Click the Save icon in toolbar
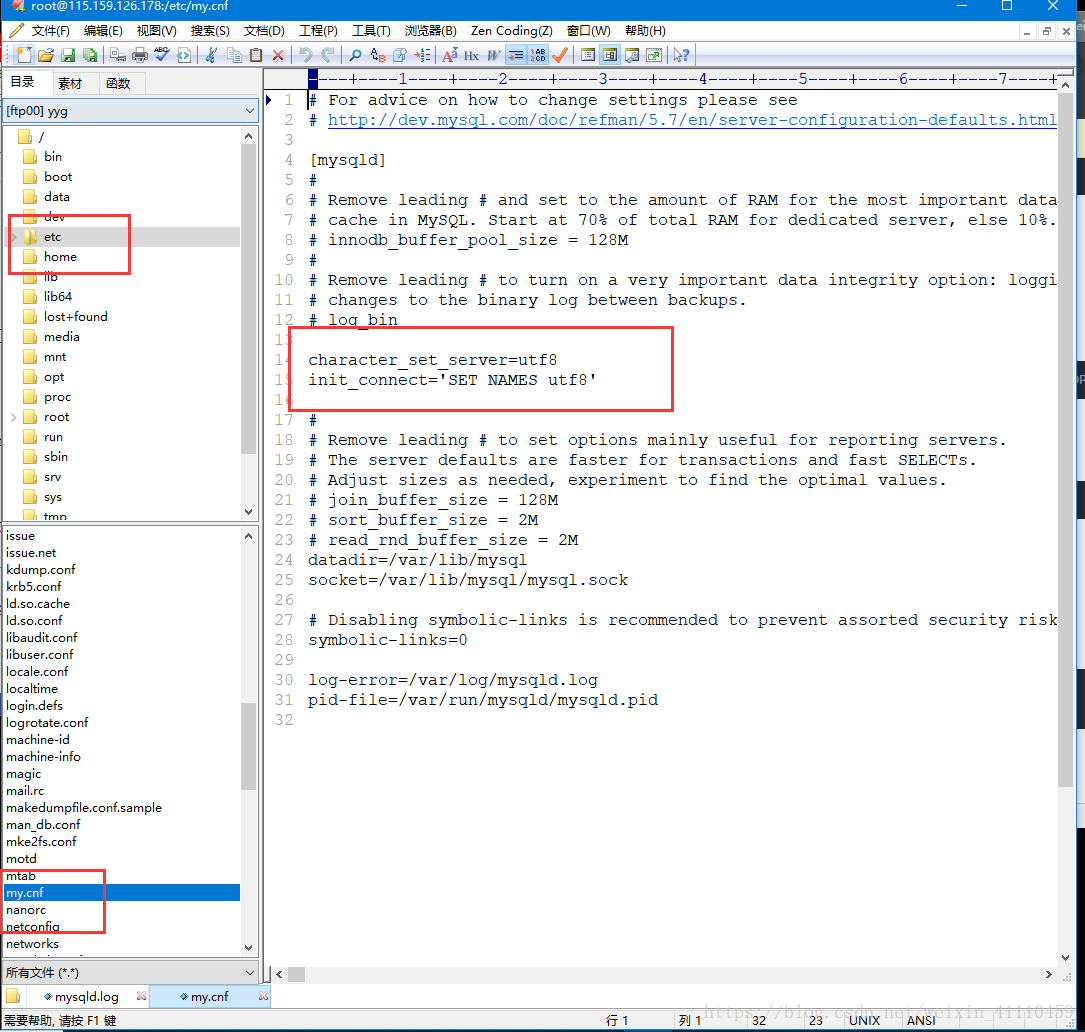1085x1032 pixels. pyautogui.click(x=68, y=55)
